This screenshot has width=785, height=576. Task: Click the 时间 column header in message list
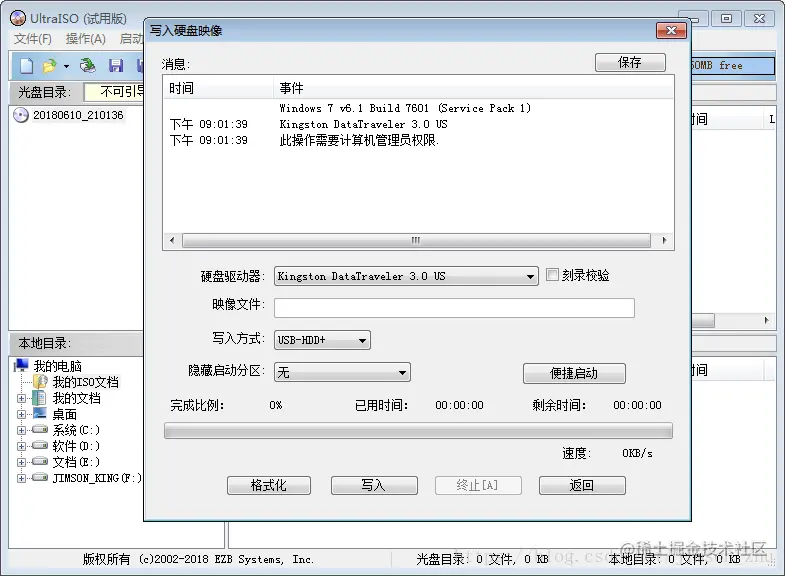[x=218, y=88]
